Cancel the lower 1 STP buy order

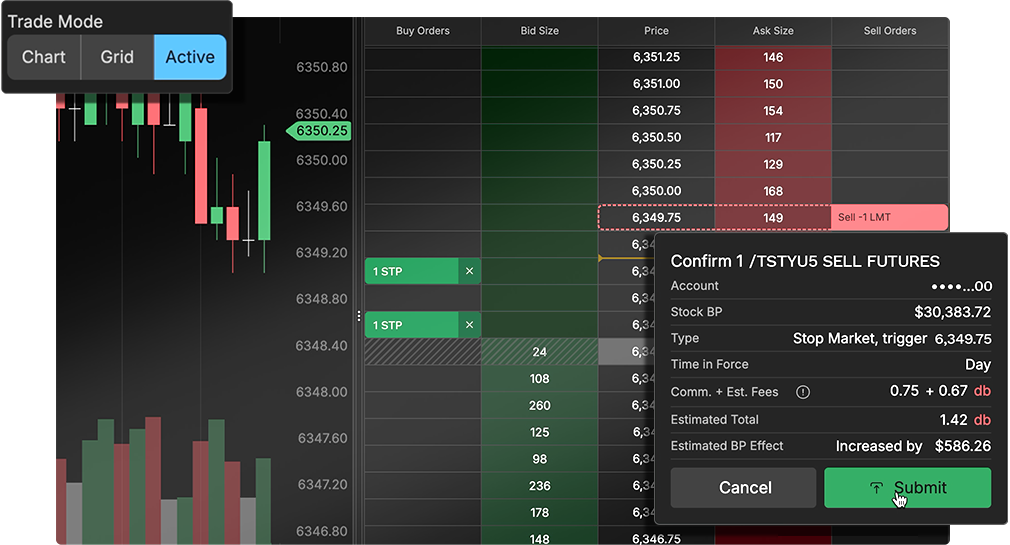pos(470,325)
